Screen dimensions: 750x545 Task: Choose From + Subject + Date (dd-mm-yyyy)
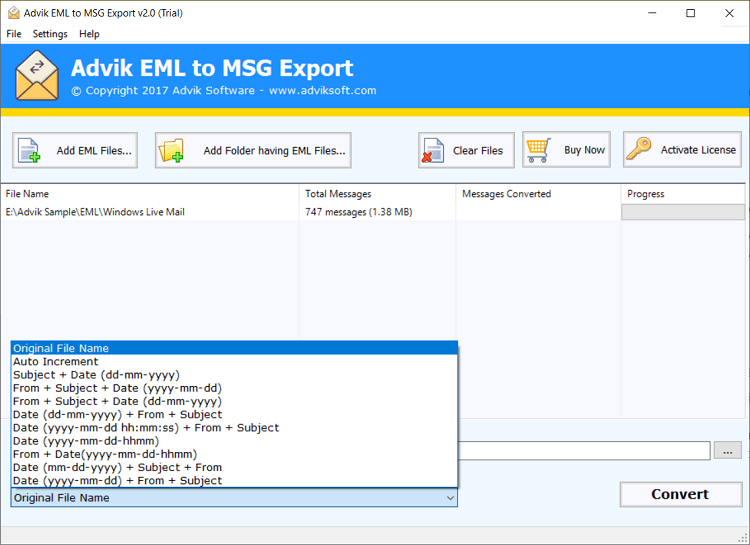234,401
